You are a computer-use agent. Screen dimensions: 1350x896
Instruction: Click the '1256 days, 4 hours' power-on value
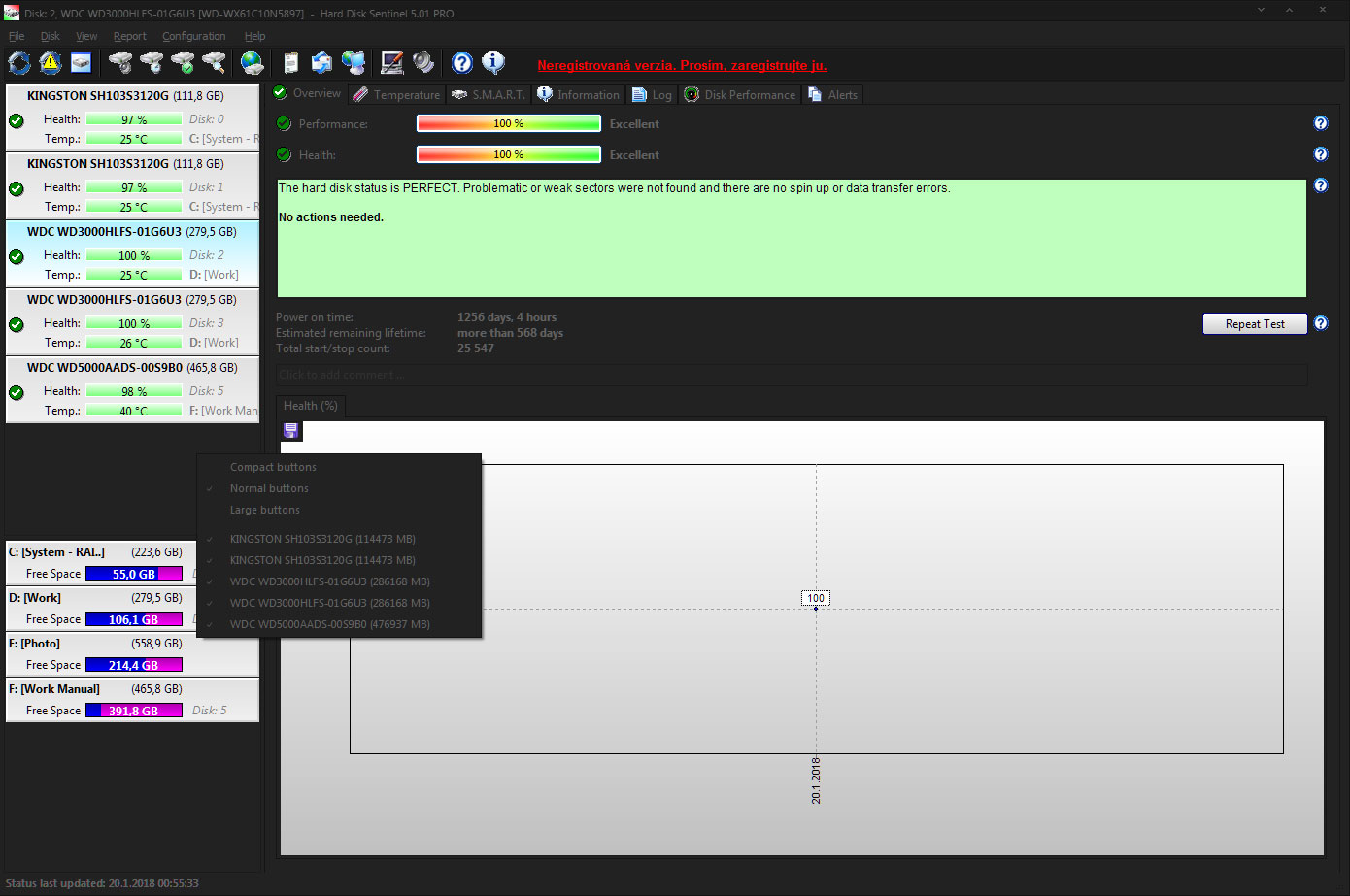click(x=507, y=317)
